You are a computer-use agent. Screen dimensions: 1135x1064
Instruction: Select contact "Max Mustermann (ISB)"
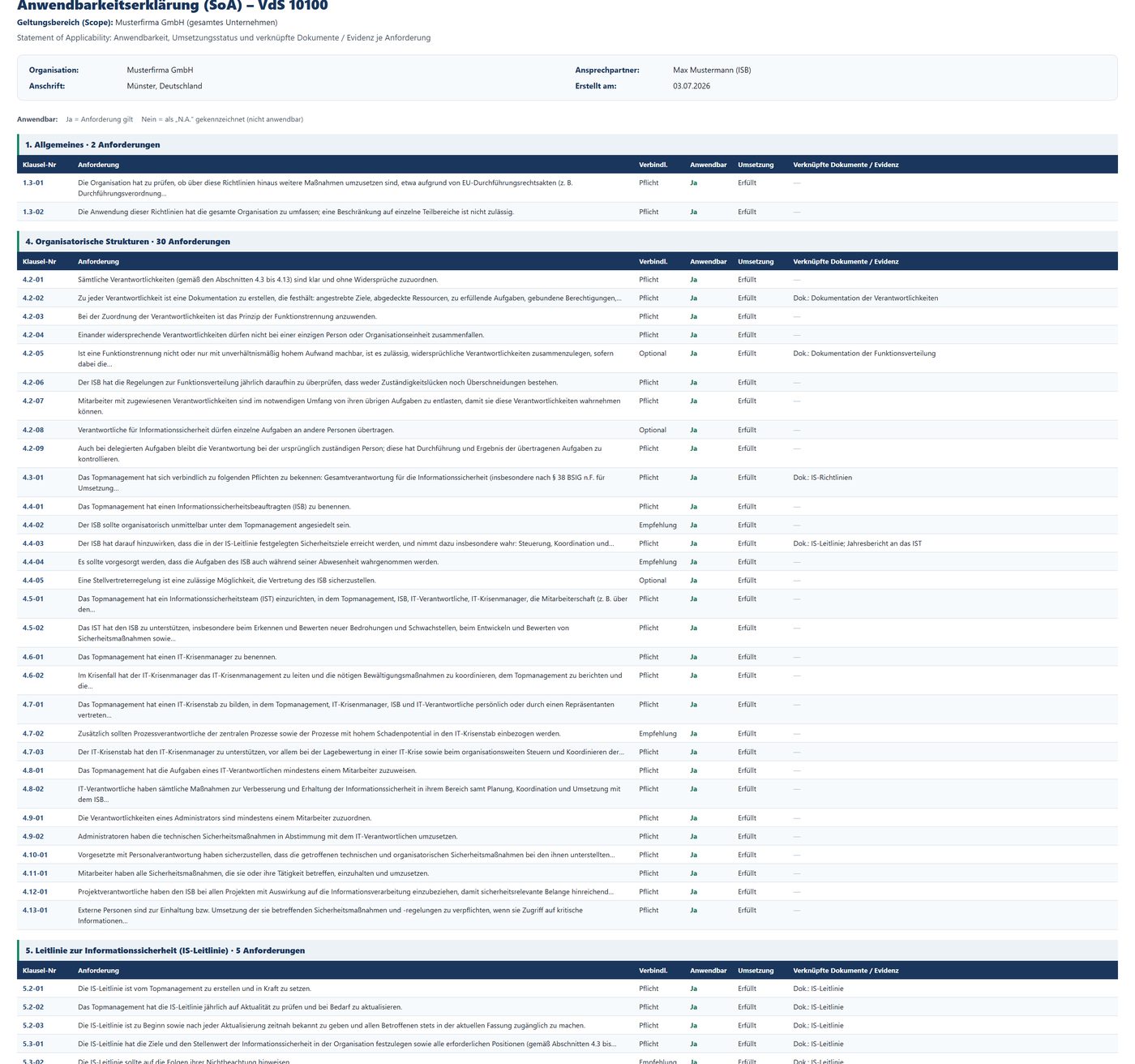712,71
